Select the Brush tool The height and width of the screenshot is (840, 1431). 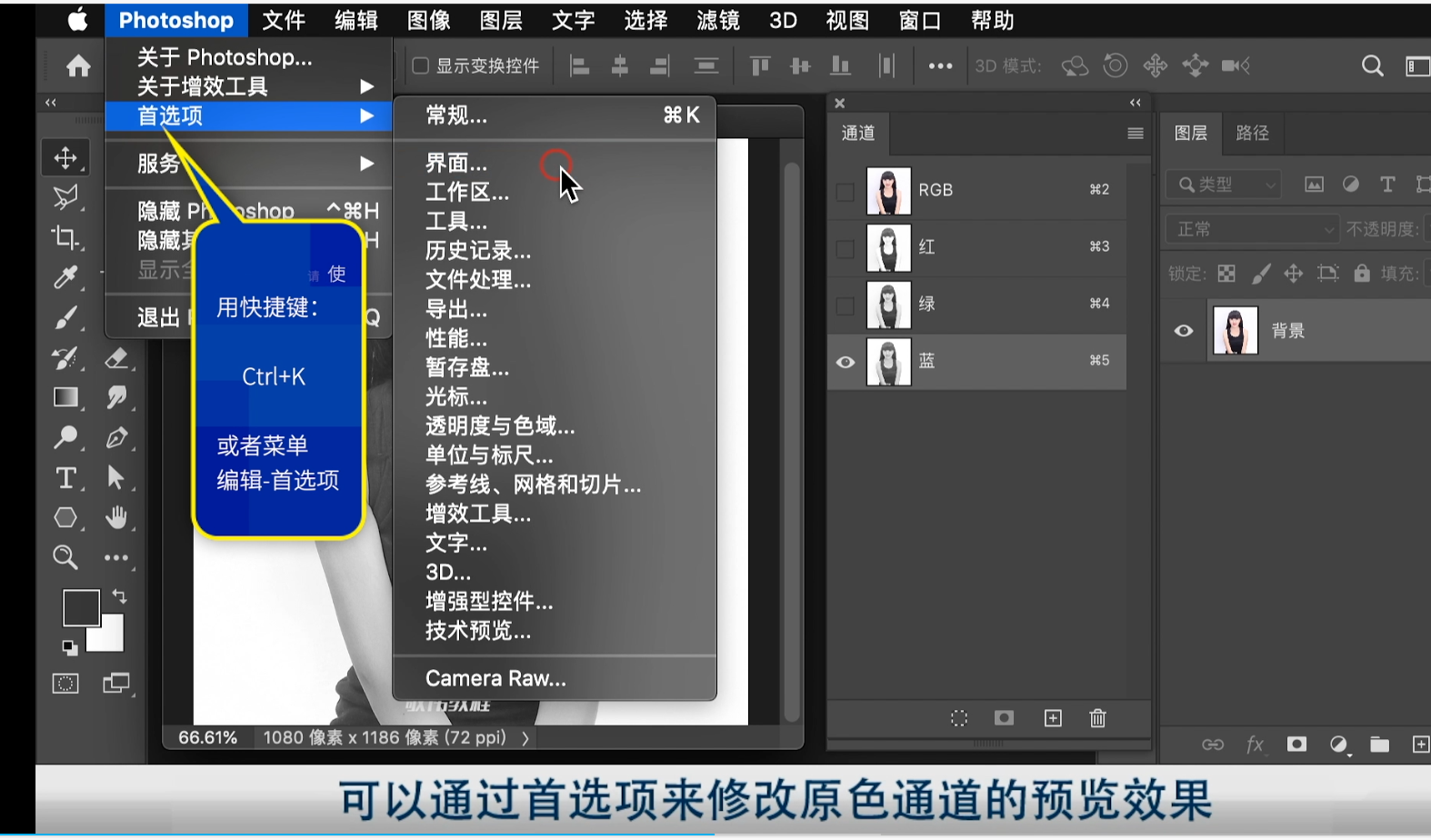point(65,317)
